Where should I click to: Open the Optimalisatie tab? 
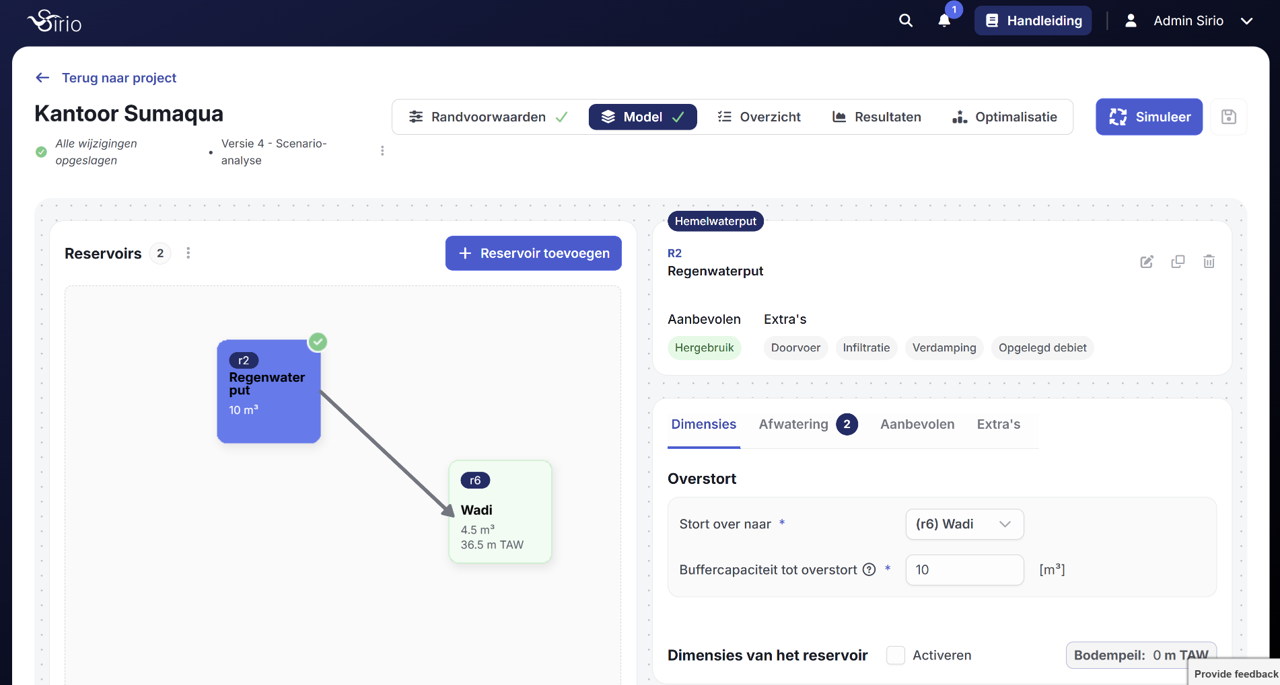[1004, 117]
